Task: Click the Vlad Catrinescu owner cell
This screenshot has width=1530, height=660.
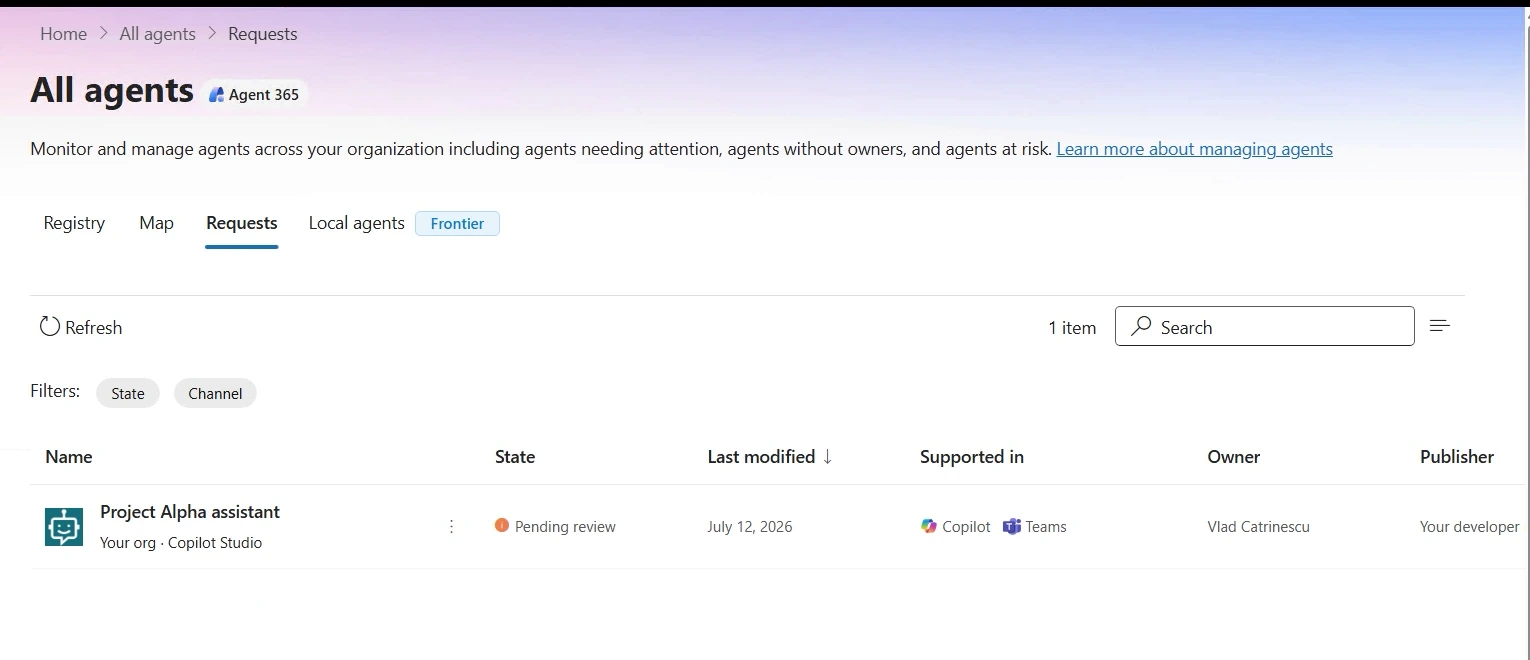Action: 1258,527
